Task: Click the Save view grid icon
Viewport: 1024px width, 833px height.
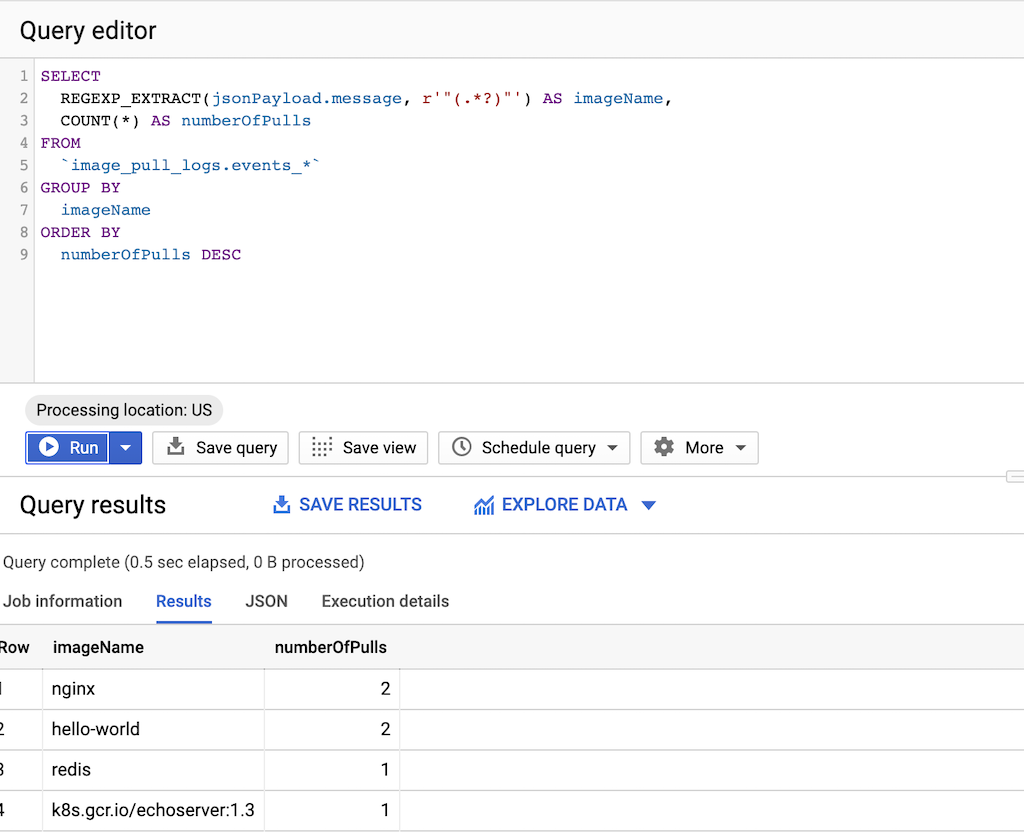Action: [322, 447]
